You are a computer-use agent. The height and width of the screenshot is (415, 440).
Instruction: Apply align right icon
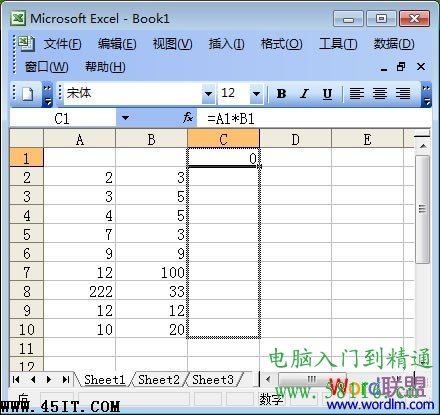(403, 94)
